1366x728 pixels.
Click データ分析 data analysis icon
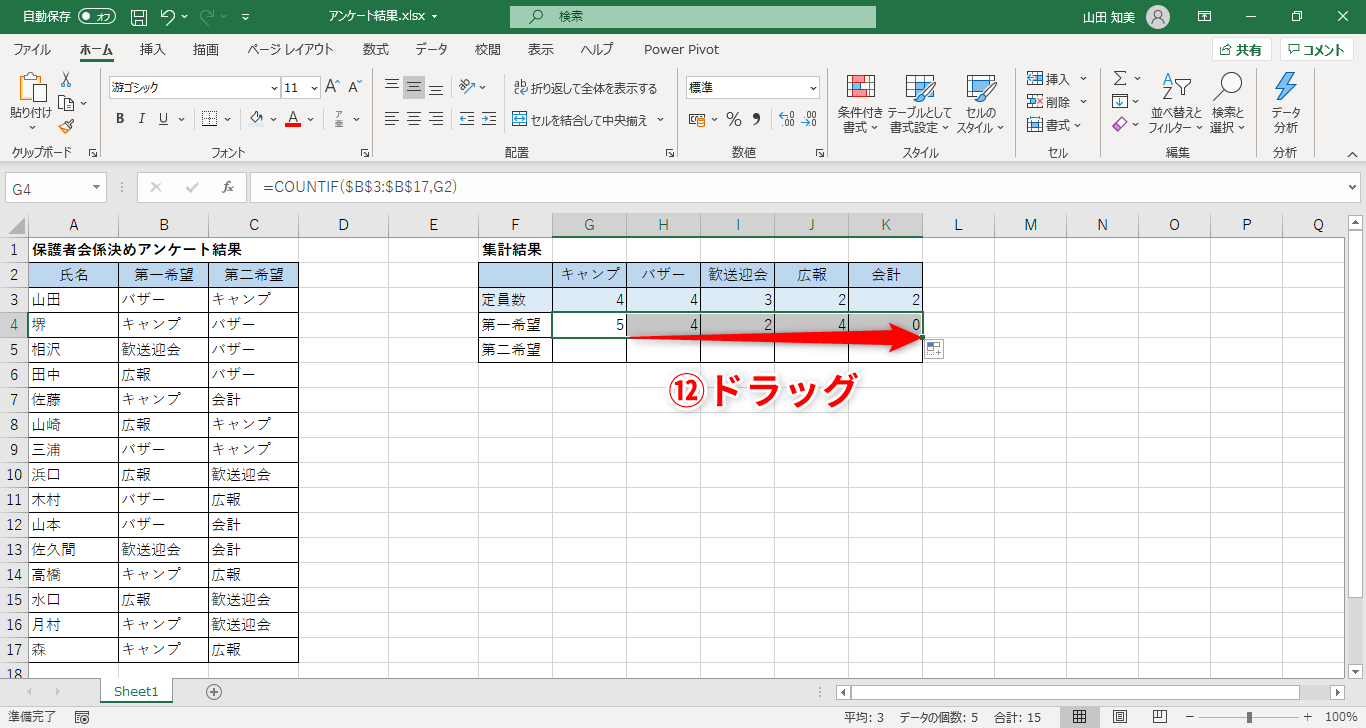pos(1286,104)
